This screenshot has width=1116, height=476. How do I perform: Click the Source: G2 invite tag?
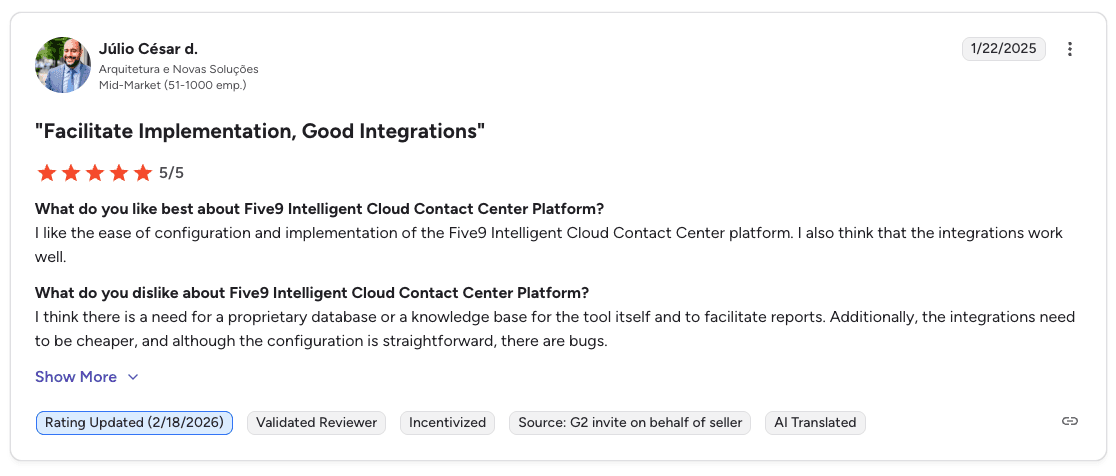(x=630, y=422)
